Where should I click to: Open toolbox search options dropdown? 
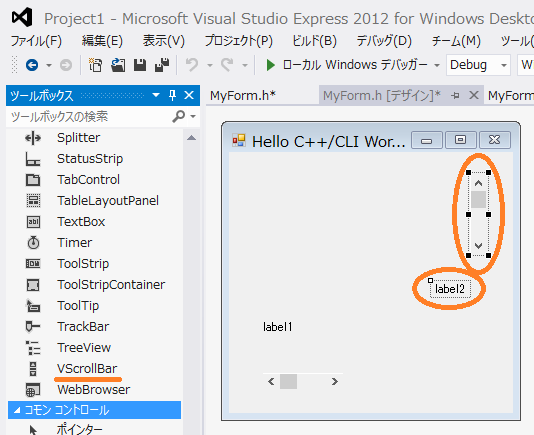[x=193, y=116]
